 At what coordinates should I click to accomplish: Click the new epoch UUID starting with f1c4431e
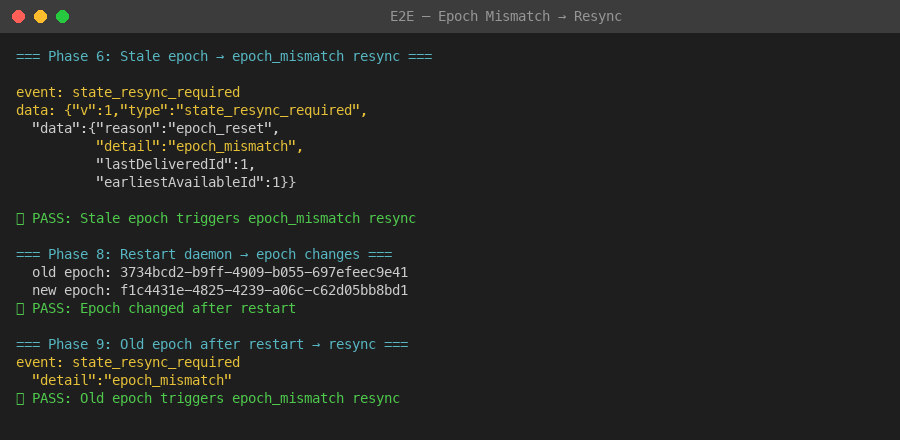click(x=264, y=290)
